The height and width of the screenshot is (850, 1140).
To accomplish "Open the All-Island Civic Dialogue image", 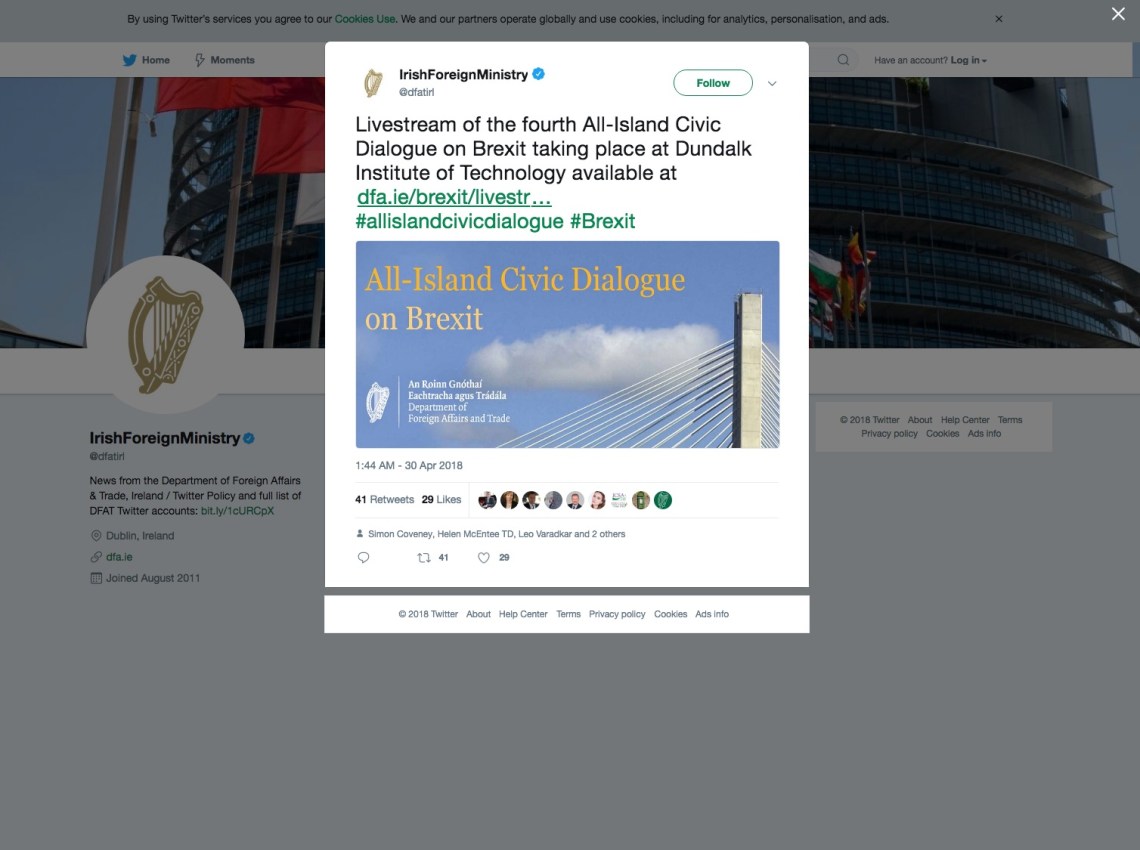I will [x=567, y=344].
